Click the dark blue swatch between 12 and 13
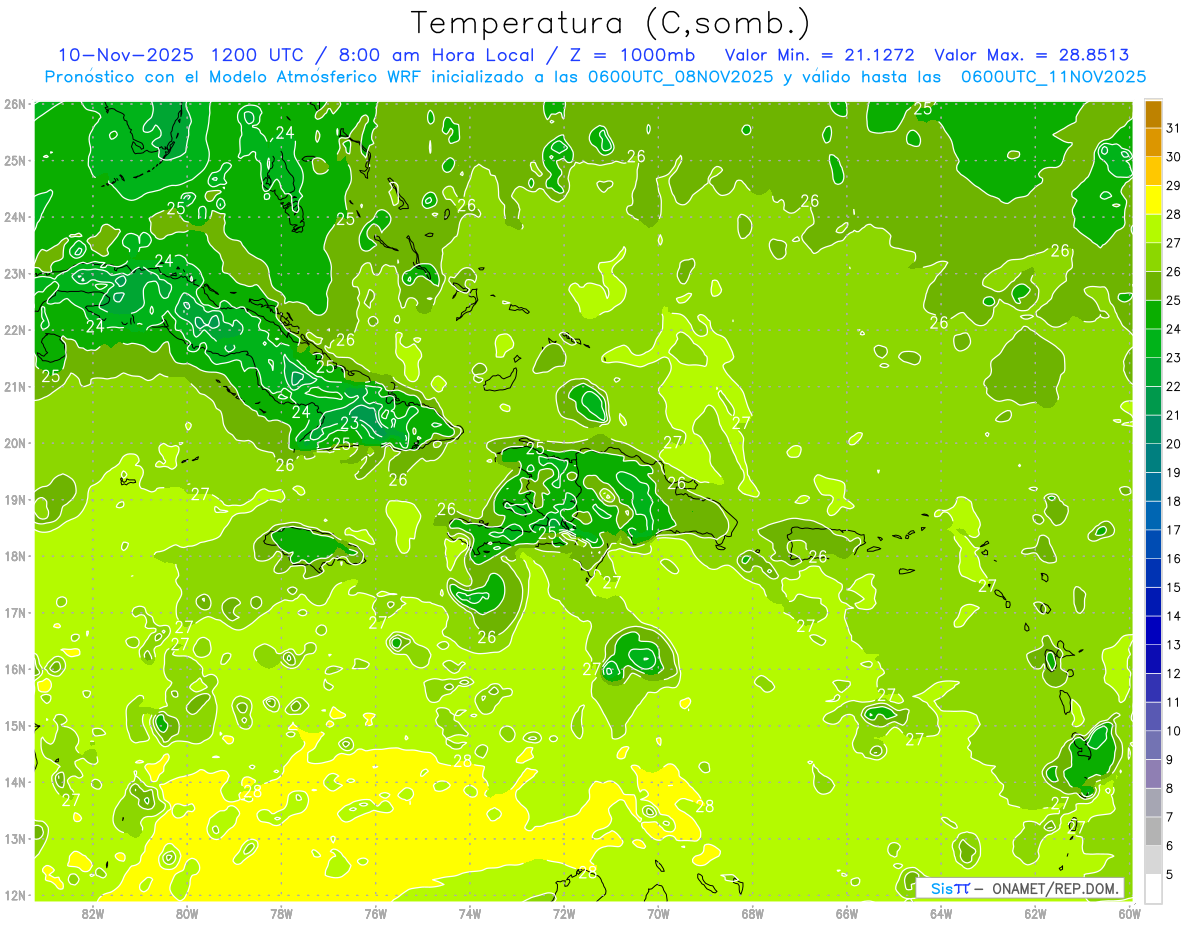Image resolution: width=1200 pixels, height=927 pixels. point(1153,659)
